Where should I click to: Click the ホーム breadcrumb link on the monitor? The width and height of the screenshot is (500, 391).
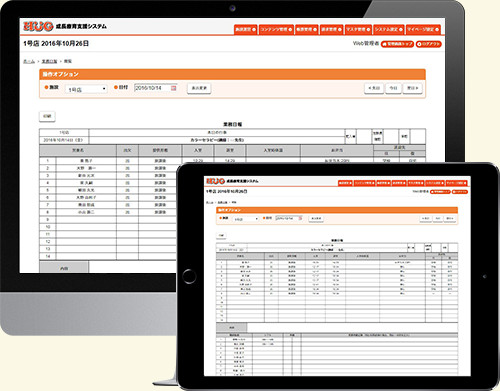click(29, 61)
